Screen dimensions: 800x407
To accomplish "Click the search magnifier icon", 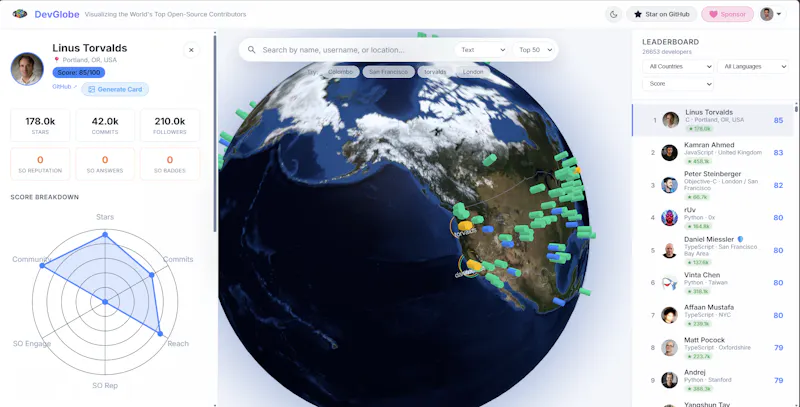I will click(x=252, y=50).
